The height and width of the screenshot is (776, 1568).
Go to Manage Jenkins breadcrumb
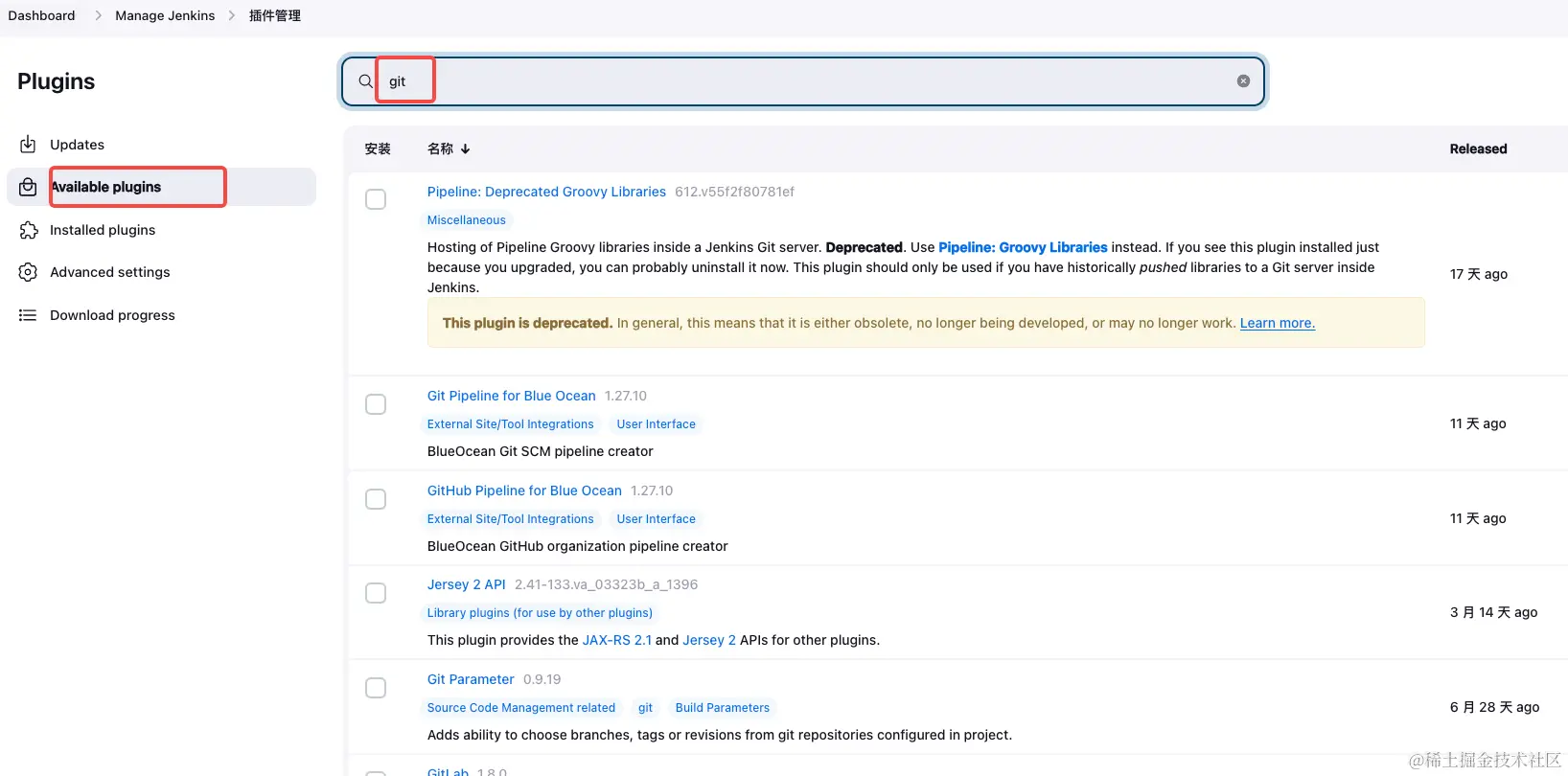(x=165, y=15)
